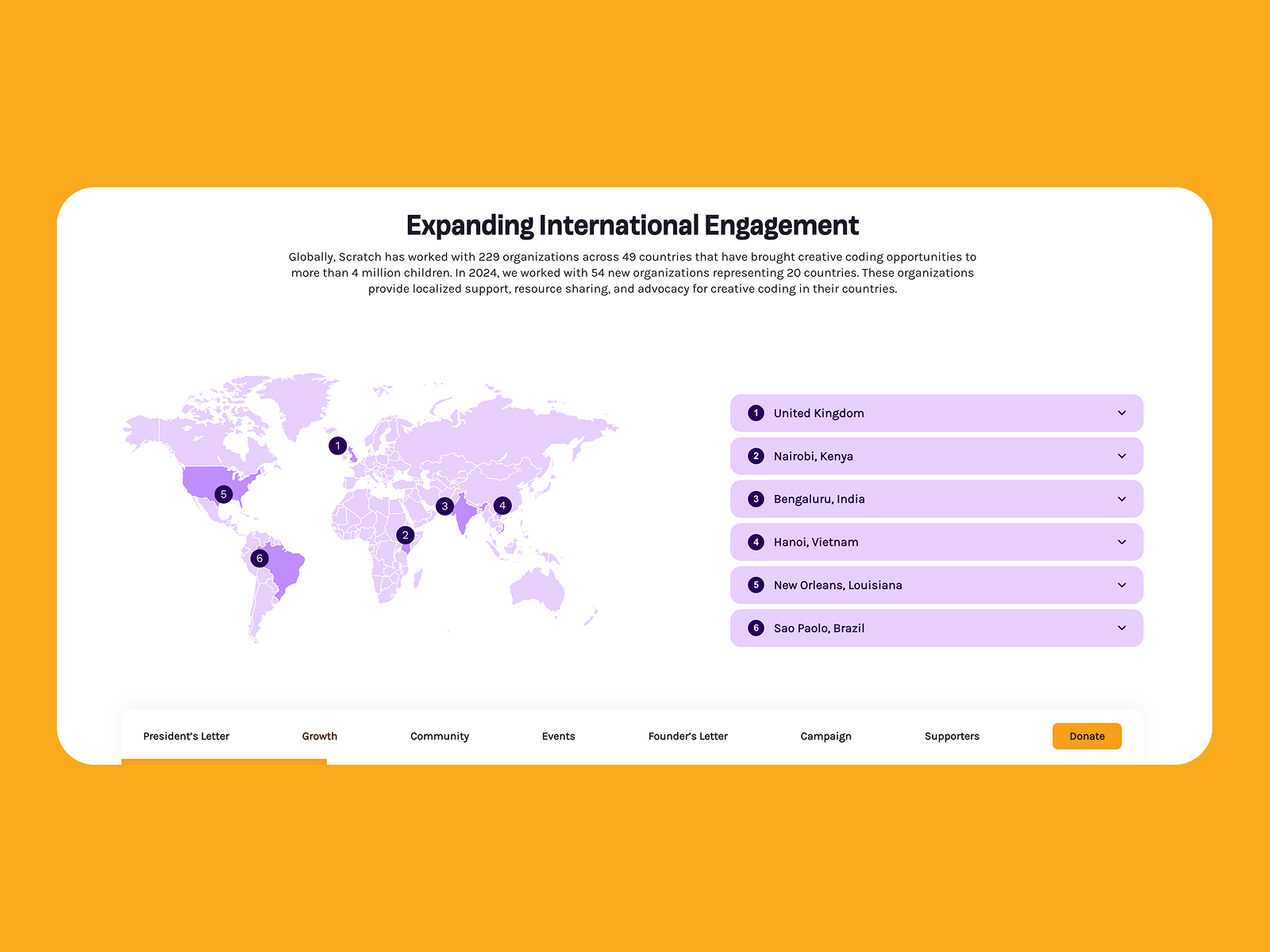View the Supporters tab
The width and height of the screenshot is (1270, 952).
pyautogui.click(x=952, y=736)
